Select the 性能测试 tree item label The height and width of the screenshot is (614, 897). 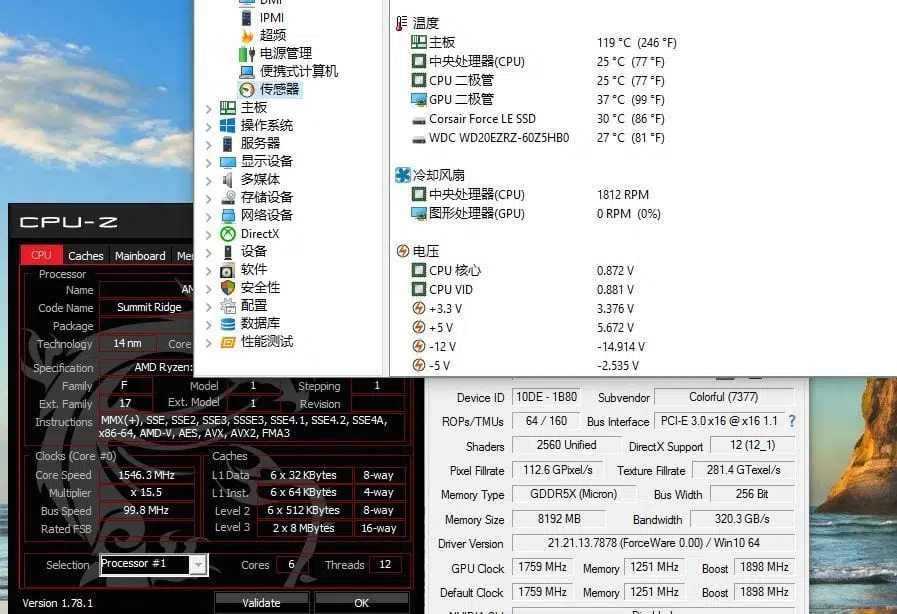pyautogui.click(x=267, y=342)
